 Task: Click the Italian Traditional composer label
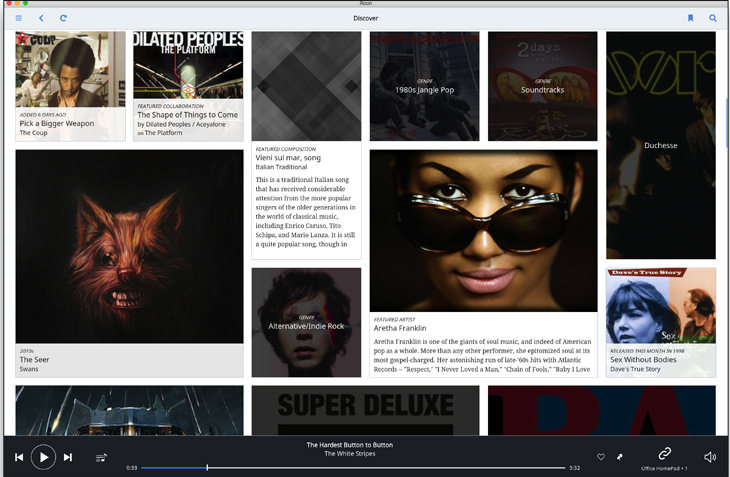tap(281, 167)
